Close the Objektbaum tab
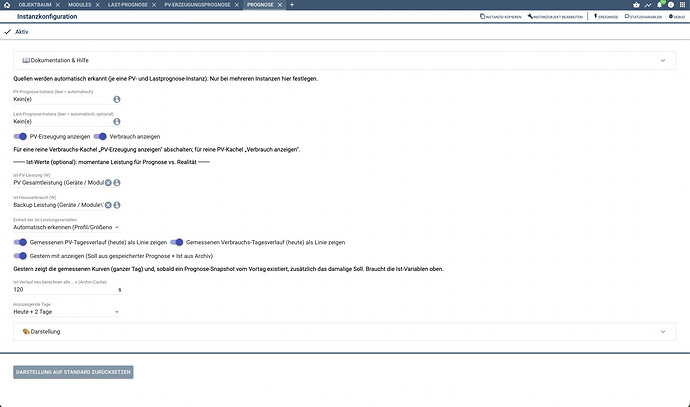The image size is (690, 407). (58, 5)
